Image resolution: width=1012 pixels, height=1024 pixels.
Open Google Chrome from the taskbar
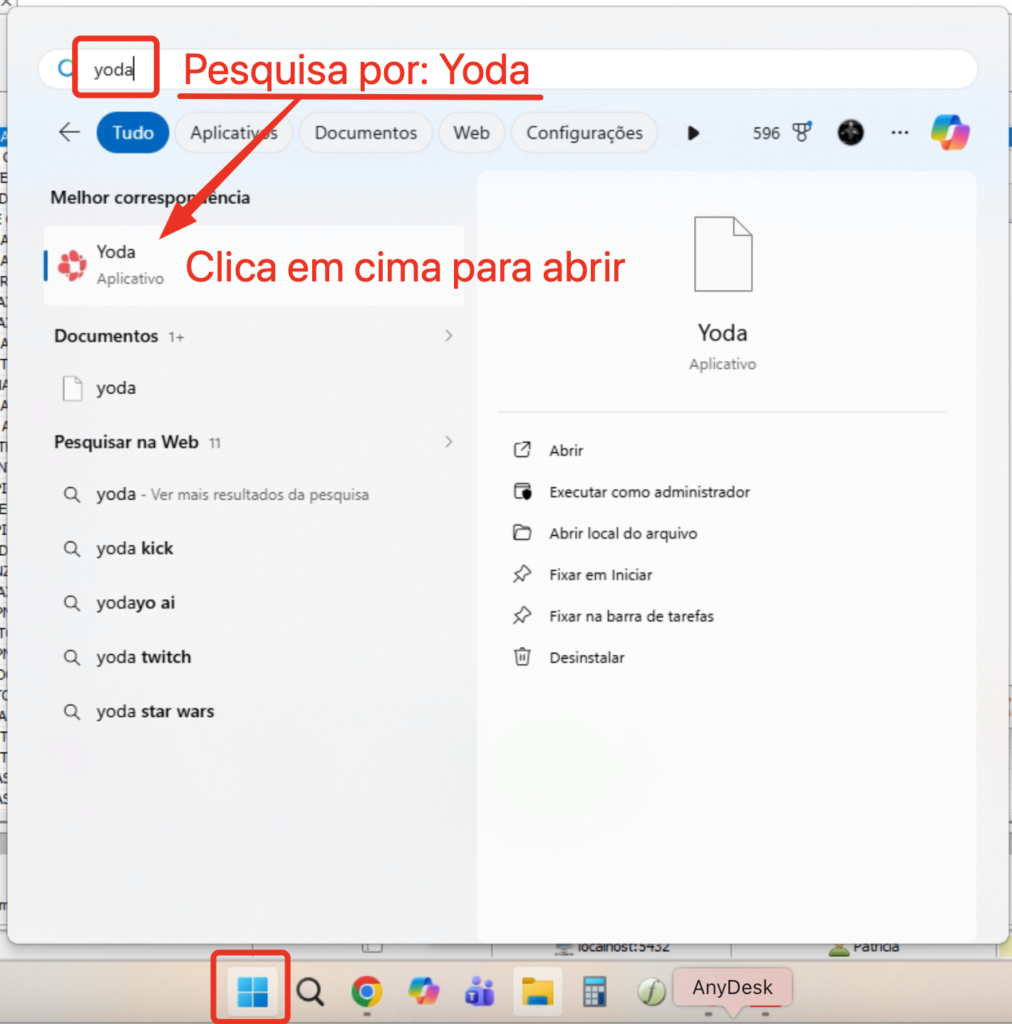[367, 991]
